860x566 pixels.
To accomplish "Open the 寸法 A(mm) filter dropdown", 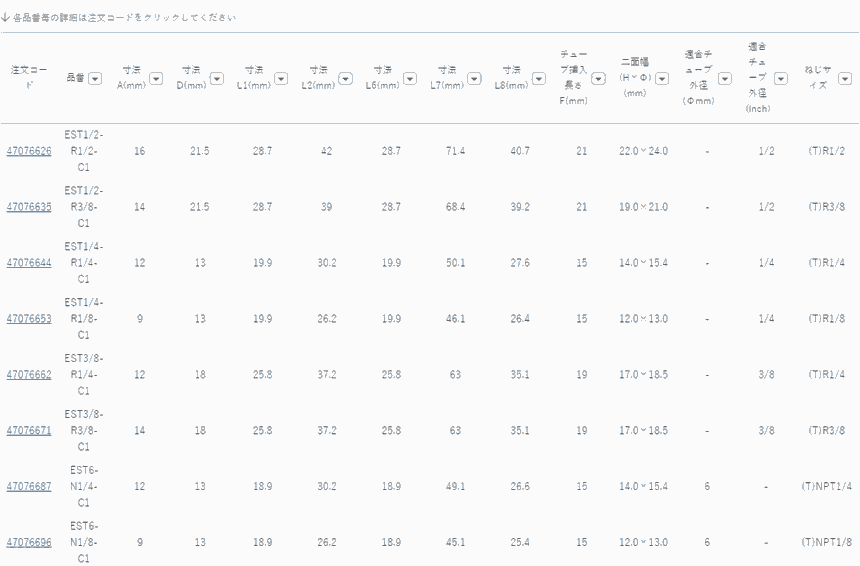I will (x=152, y=78).
